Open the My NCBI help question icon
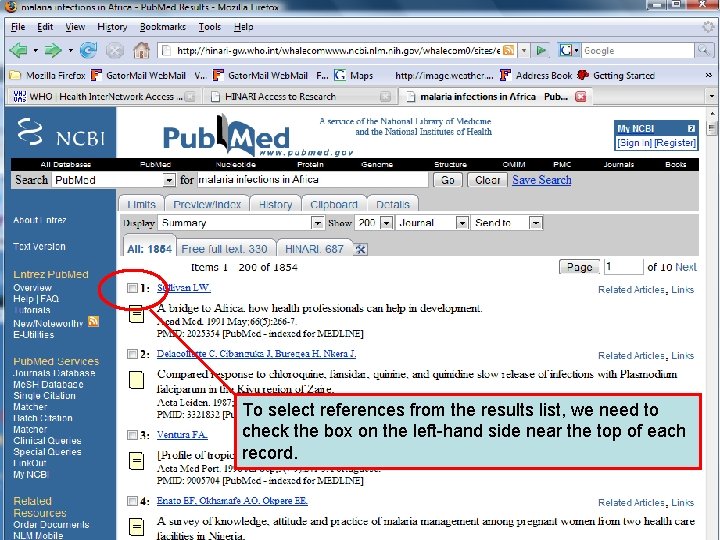Viewport: 720px width, 540px height. (x=691, y=129)
